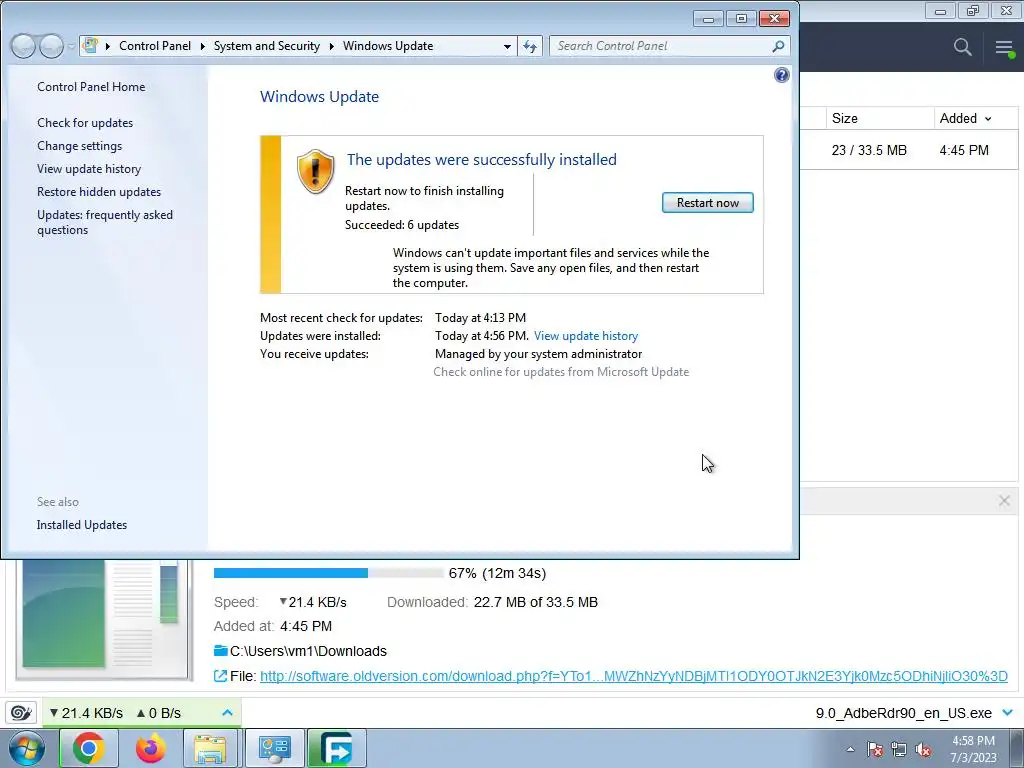Click the 0 B/s upload speed indicator
The height and width of the screenshot is (768, 1024).
pos(158,713)
